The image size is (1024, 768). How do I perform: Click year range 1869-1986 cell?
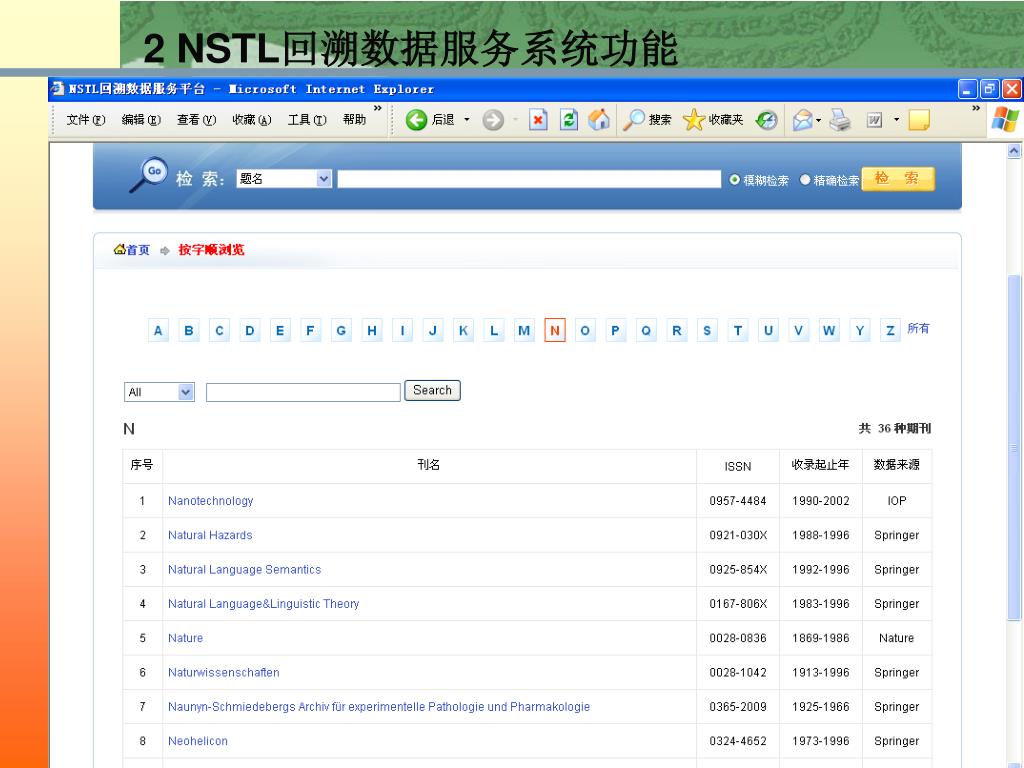(x=821, y=638)
